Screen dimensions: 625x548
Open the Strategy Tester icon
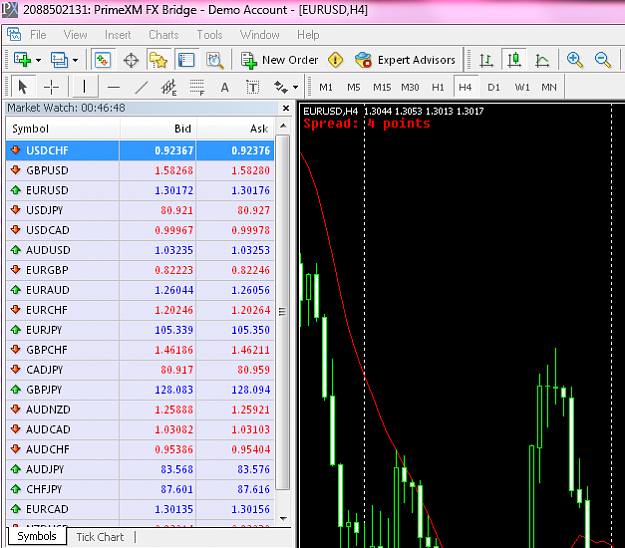coord(214,61)
